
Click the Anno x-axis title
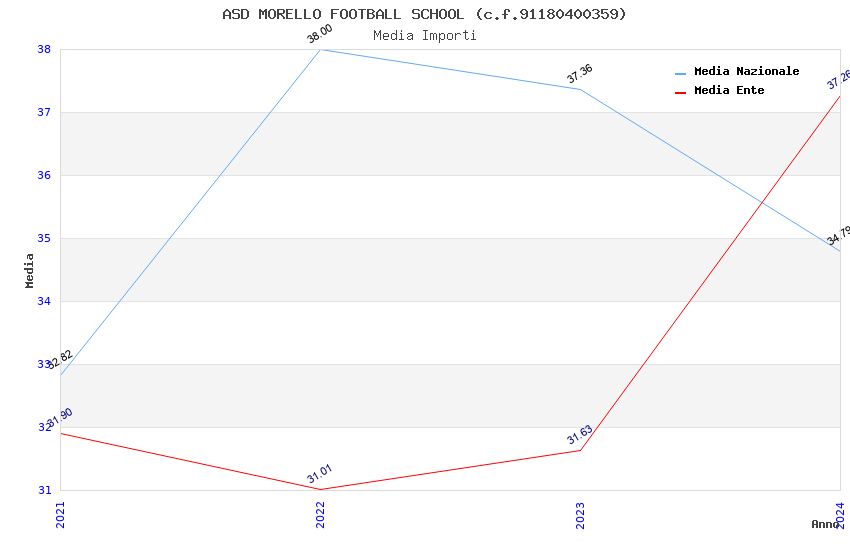(824, 524)
